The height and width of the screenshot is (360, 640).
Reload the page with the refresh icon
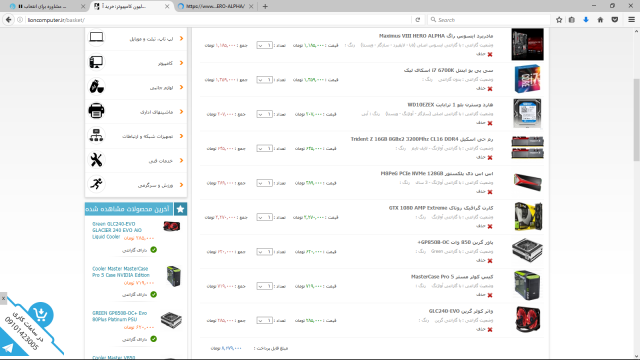click(x=418, y=20)
